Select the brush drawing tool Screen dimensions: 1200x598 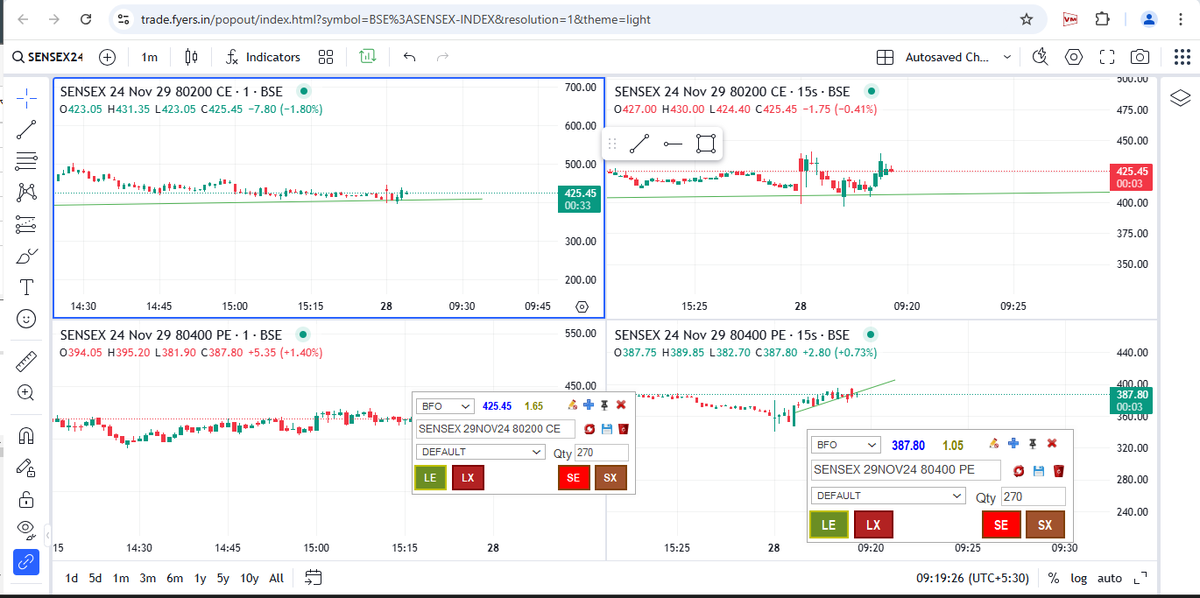point(27,255)
